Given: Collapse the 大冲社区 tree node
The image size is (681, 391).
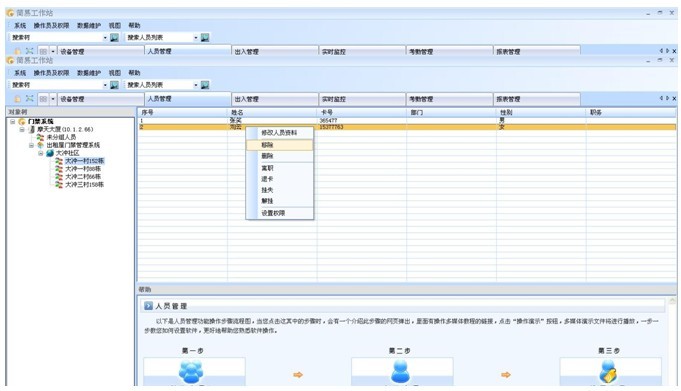Looking at the screenshot, I should click(40, 153).
